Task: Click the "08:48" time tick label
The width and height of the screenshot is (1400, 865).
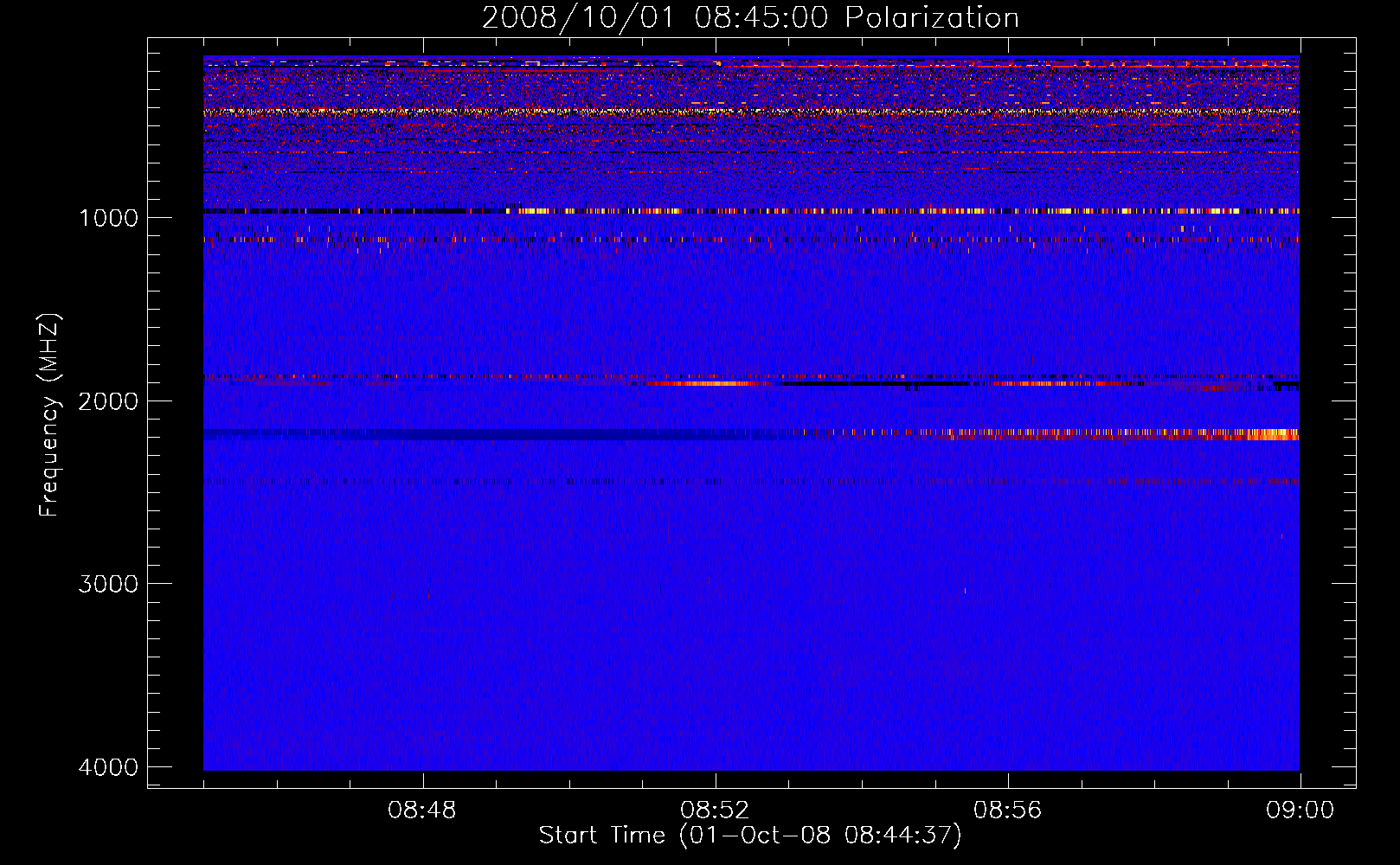Action: 422,811
